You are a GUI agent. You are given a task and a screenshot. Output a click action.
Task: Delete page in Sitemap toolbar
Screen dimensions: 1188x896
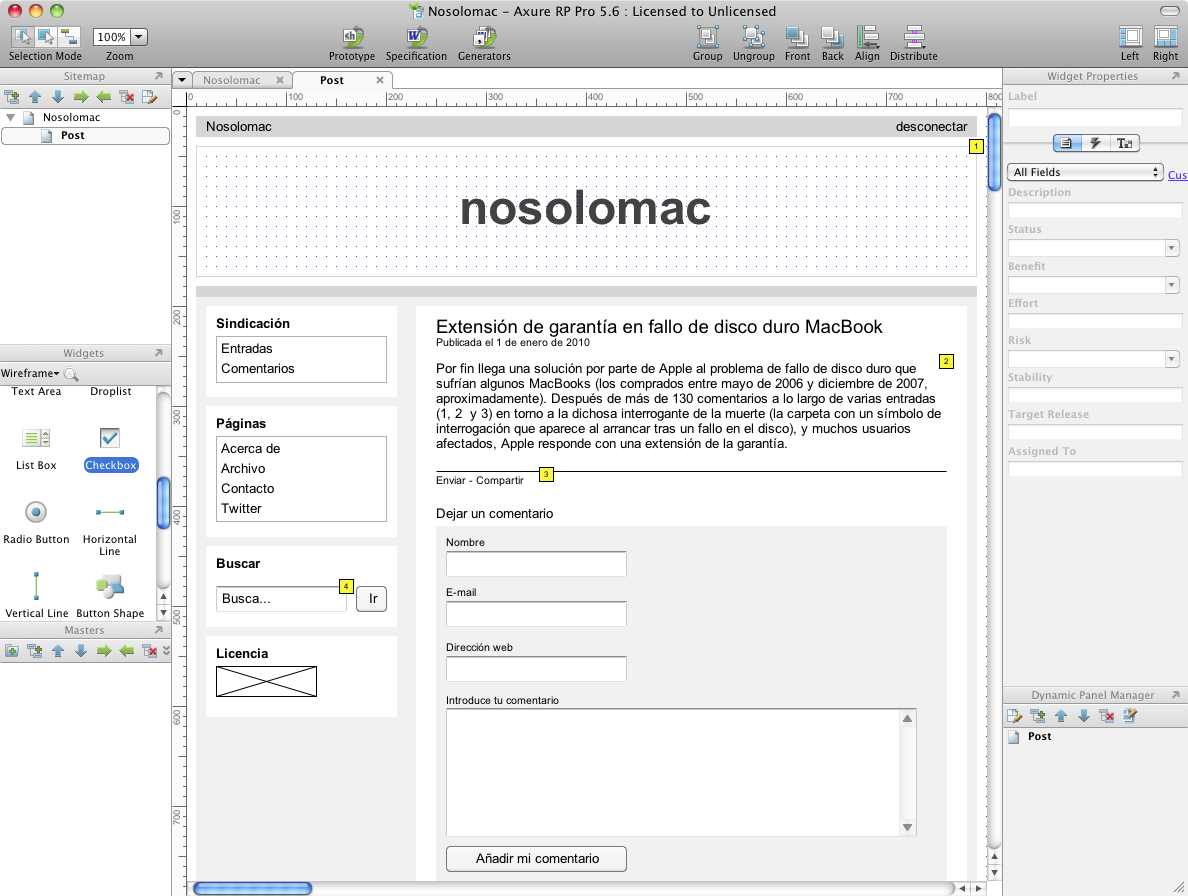coord(127,97)
